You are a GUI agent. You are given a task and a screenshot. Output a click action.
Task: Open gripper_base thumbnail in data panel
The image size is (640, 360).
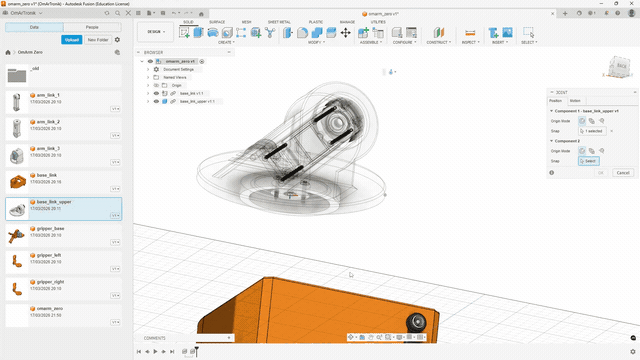[x=17, y=236]
